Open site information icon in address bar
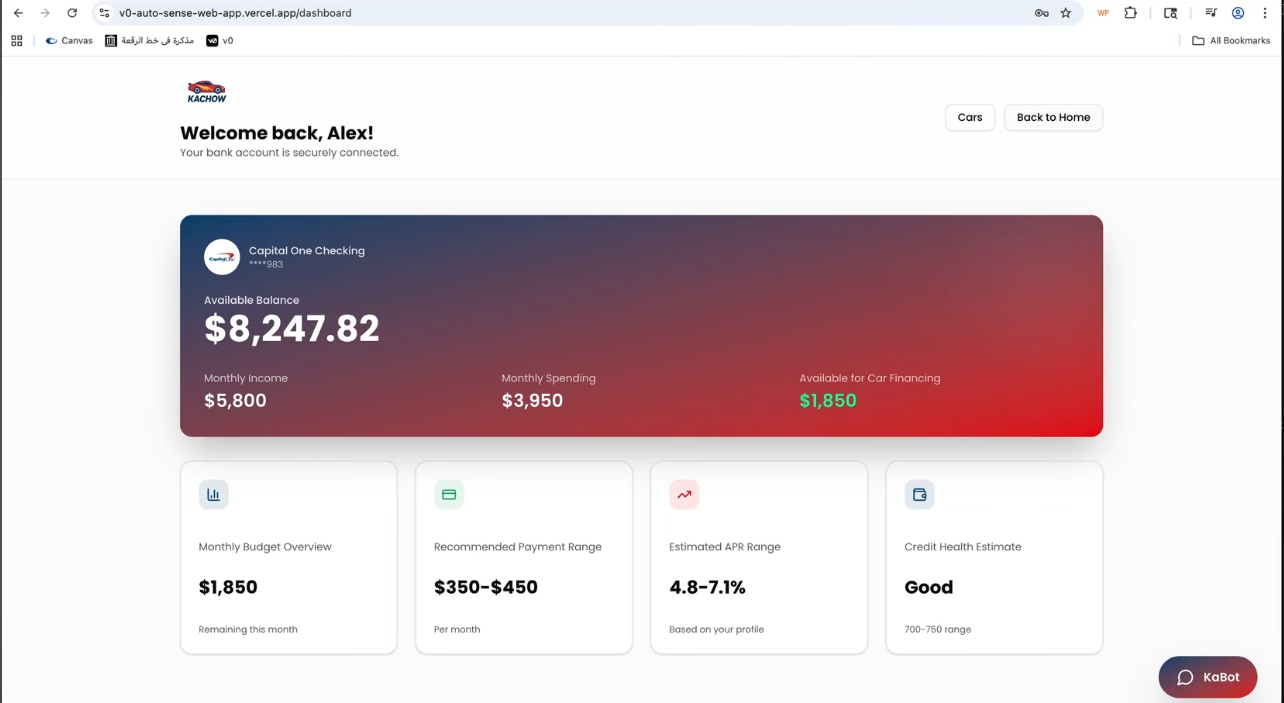 click(104, 13)
